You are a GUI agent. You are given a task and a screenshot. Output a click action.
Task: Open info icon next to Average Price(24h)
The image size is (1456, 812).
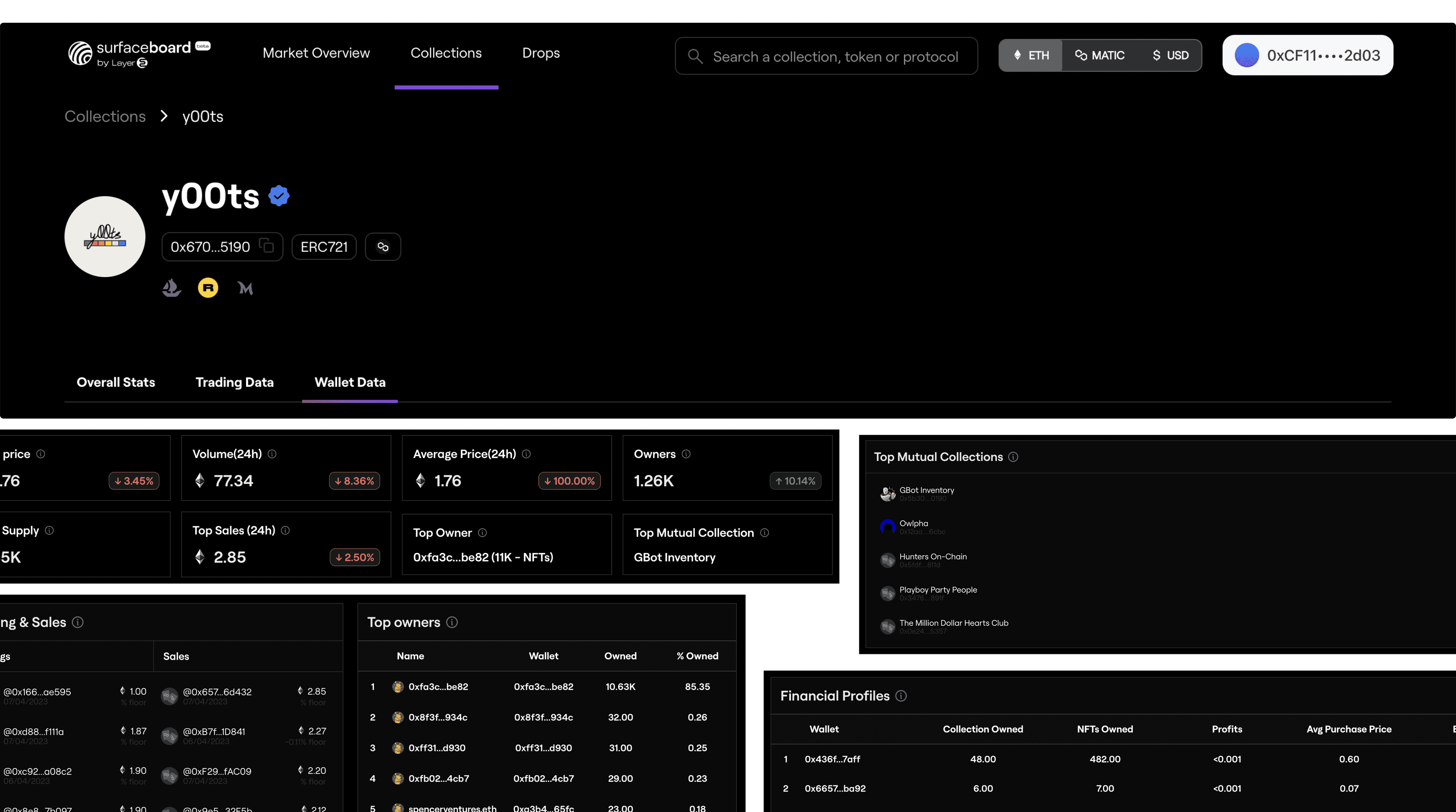point(526,454)
